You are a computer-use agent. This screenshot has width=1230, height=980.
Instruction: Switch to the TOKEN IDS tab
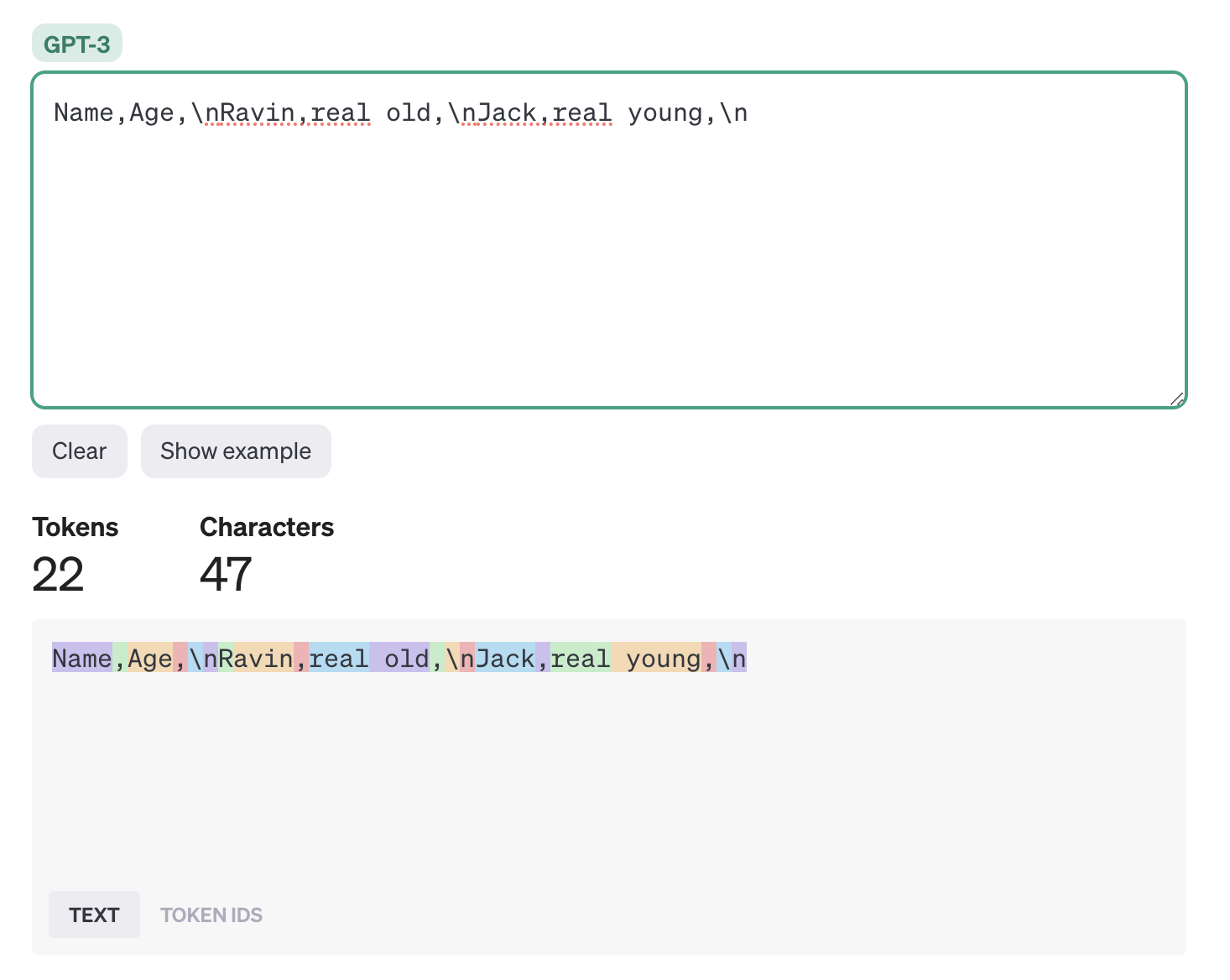(211, 915)
